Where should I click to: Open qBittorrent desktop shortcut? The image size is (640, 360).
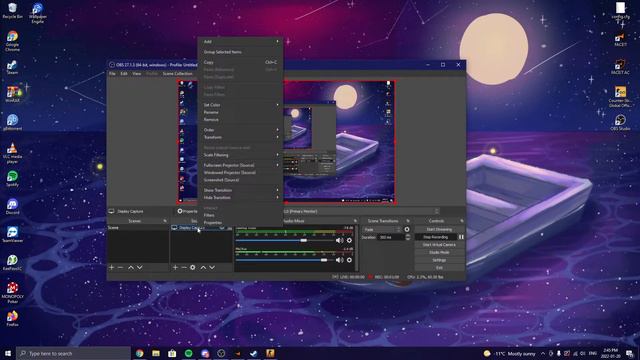pyautogui.click(x=12, y=122)
